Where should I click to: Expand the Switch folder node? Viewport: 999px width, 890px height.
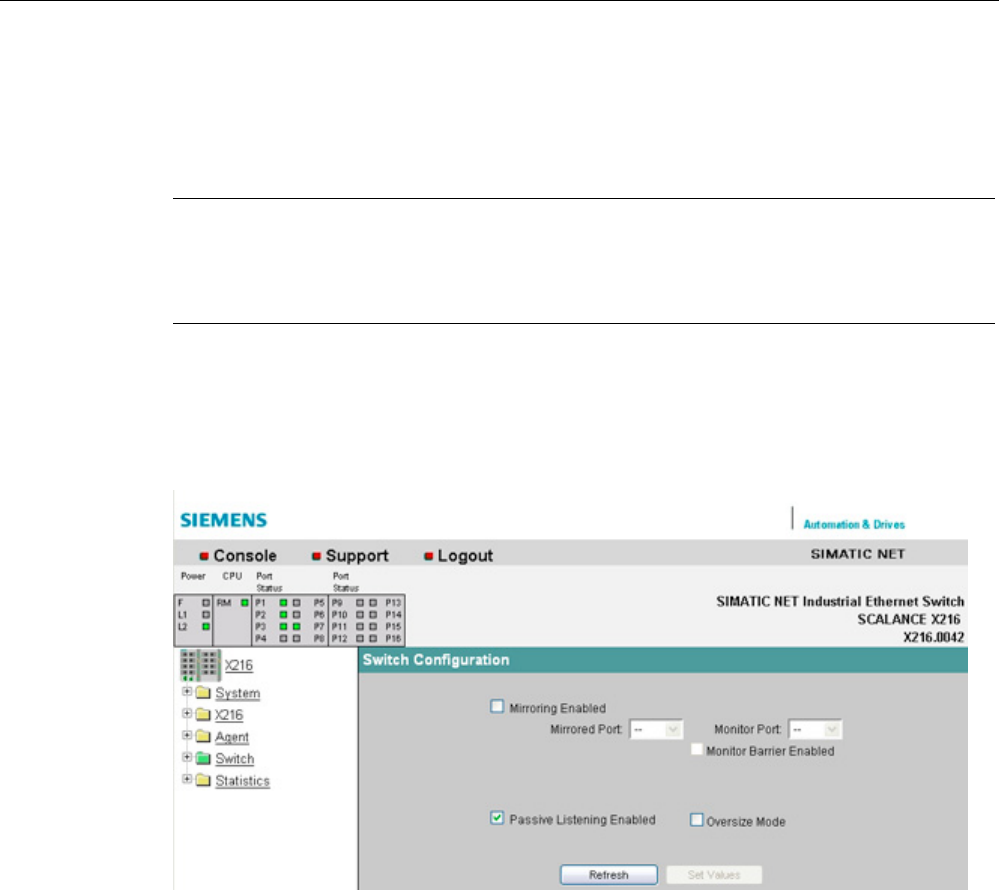[x=187, y=757]
